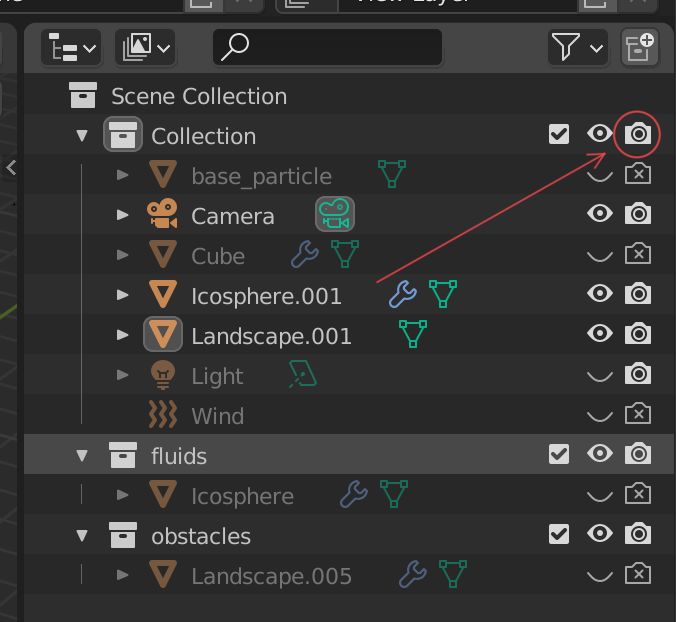Click Cube modifiers wrench icon

click(305, 254)
